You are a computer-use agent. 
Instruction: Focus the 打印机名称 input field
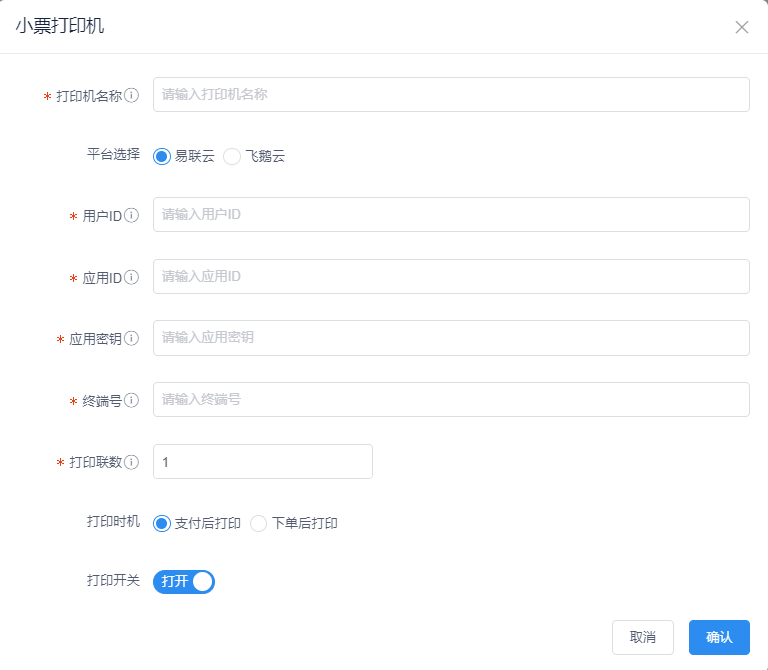click(x=451, y=95)
